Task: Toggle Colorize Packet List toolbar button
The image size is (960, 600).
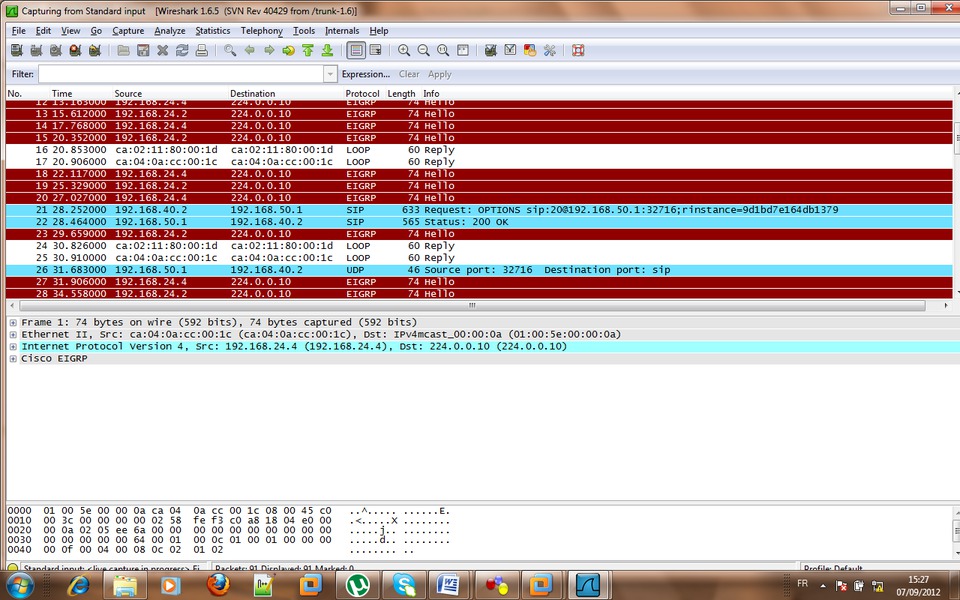Action: 356,50
